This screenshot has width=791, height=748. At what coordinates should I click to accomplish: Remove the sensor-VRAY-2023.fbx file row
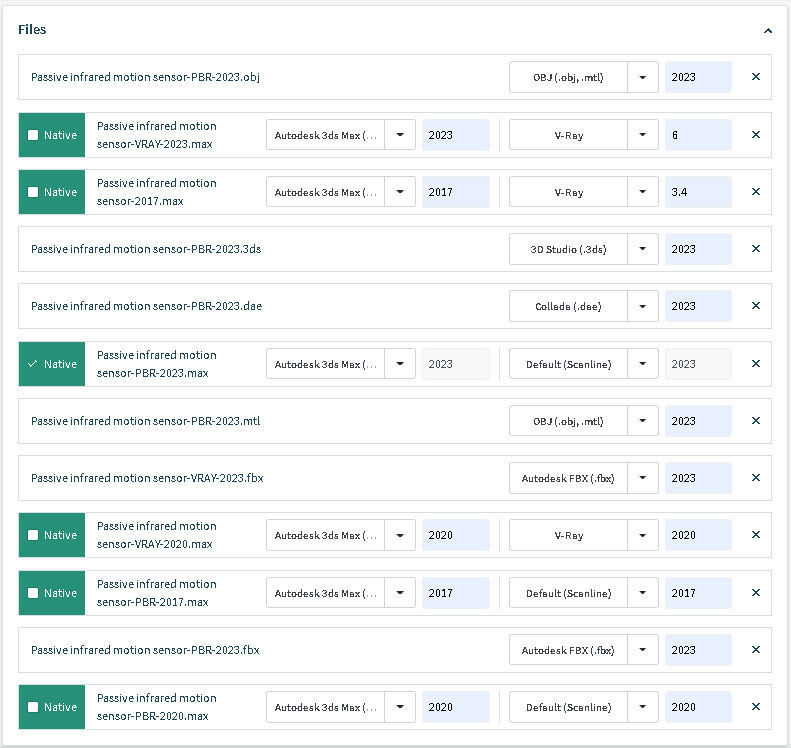tap(755, 478)
